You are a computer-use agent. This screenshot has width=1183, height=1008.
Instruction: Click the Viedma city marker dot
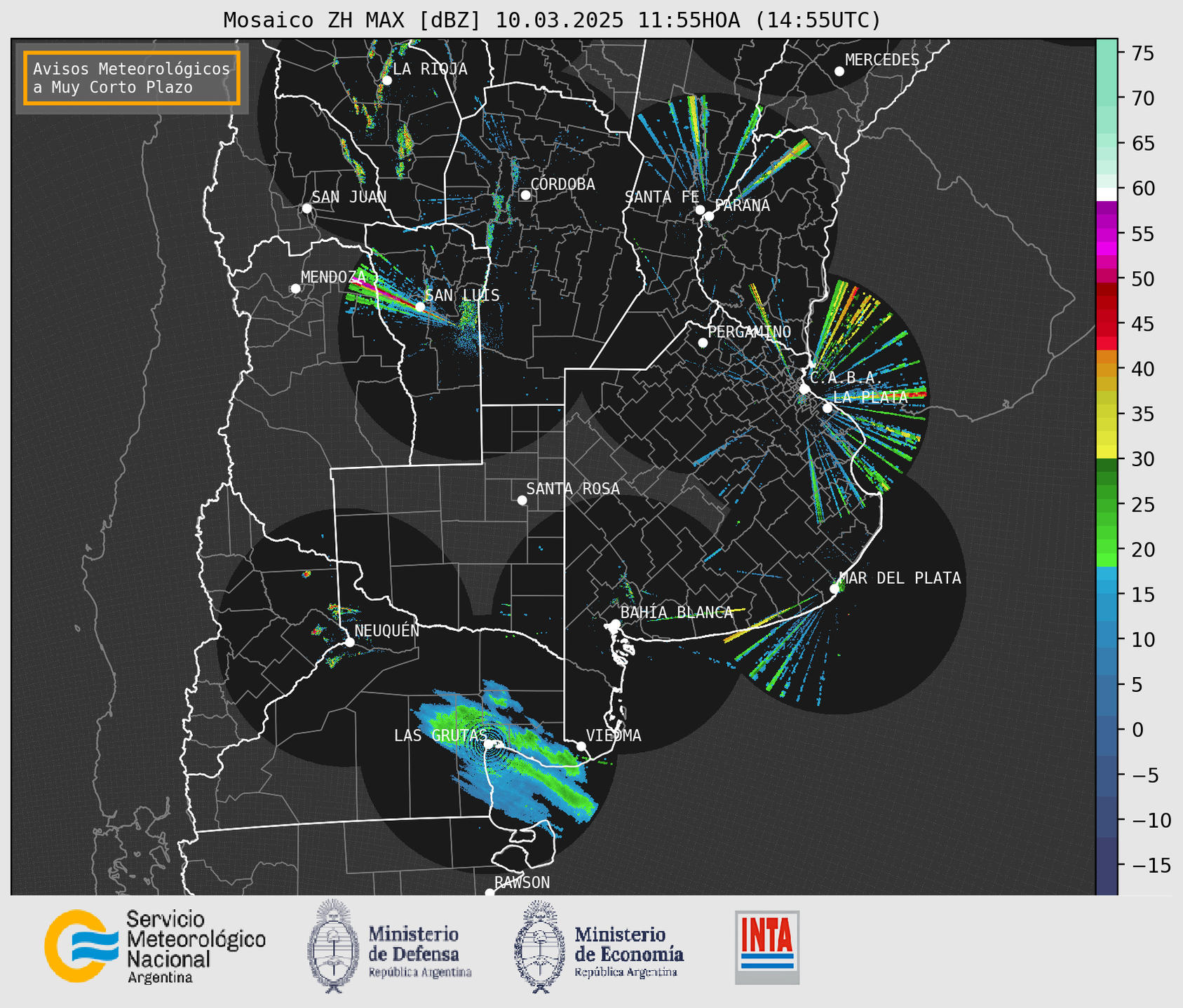tap(581, 747)
